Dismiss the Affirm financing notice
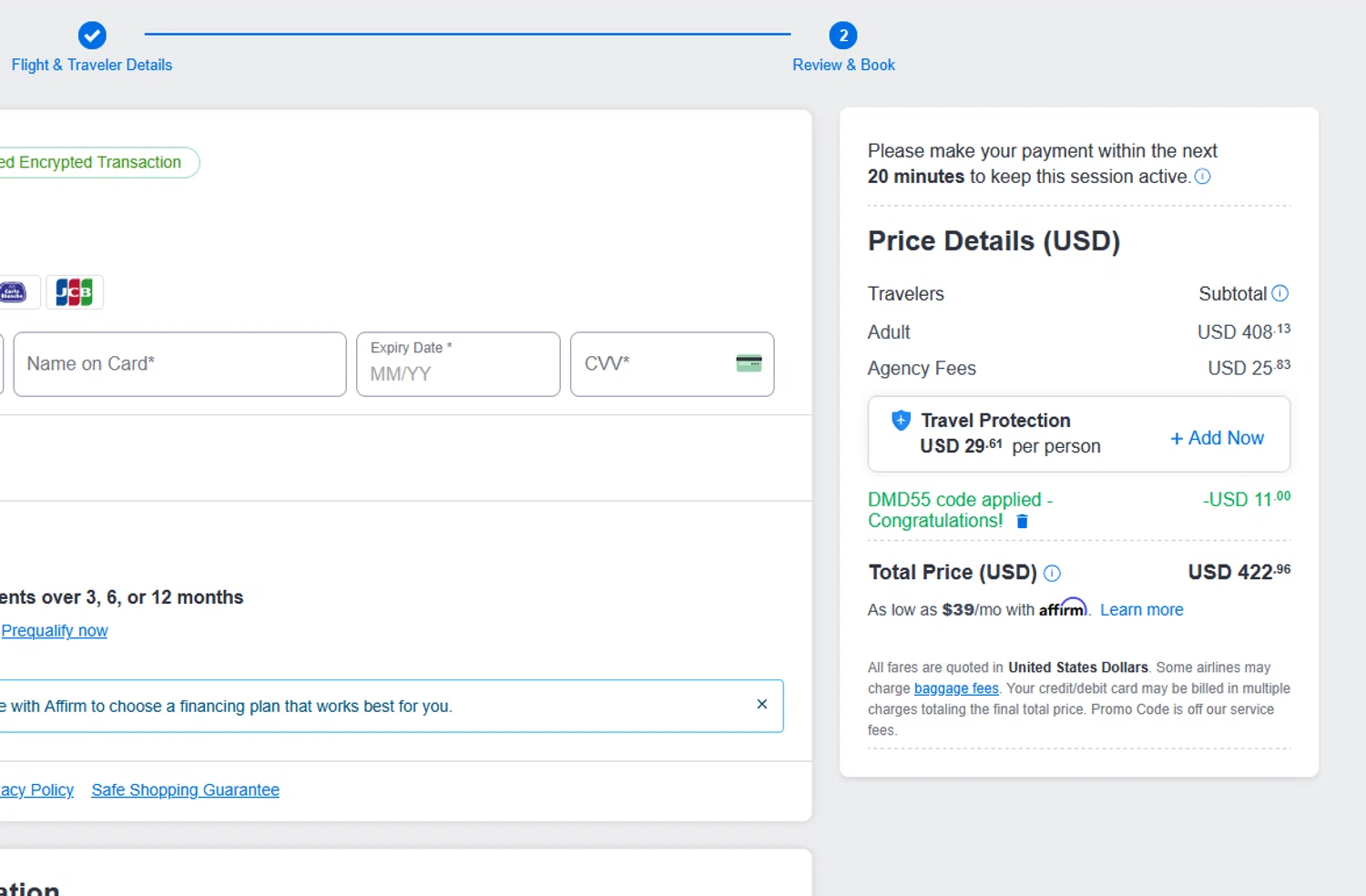The image size is (1366, 896). coord(761,705)
